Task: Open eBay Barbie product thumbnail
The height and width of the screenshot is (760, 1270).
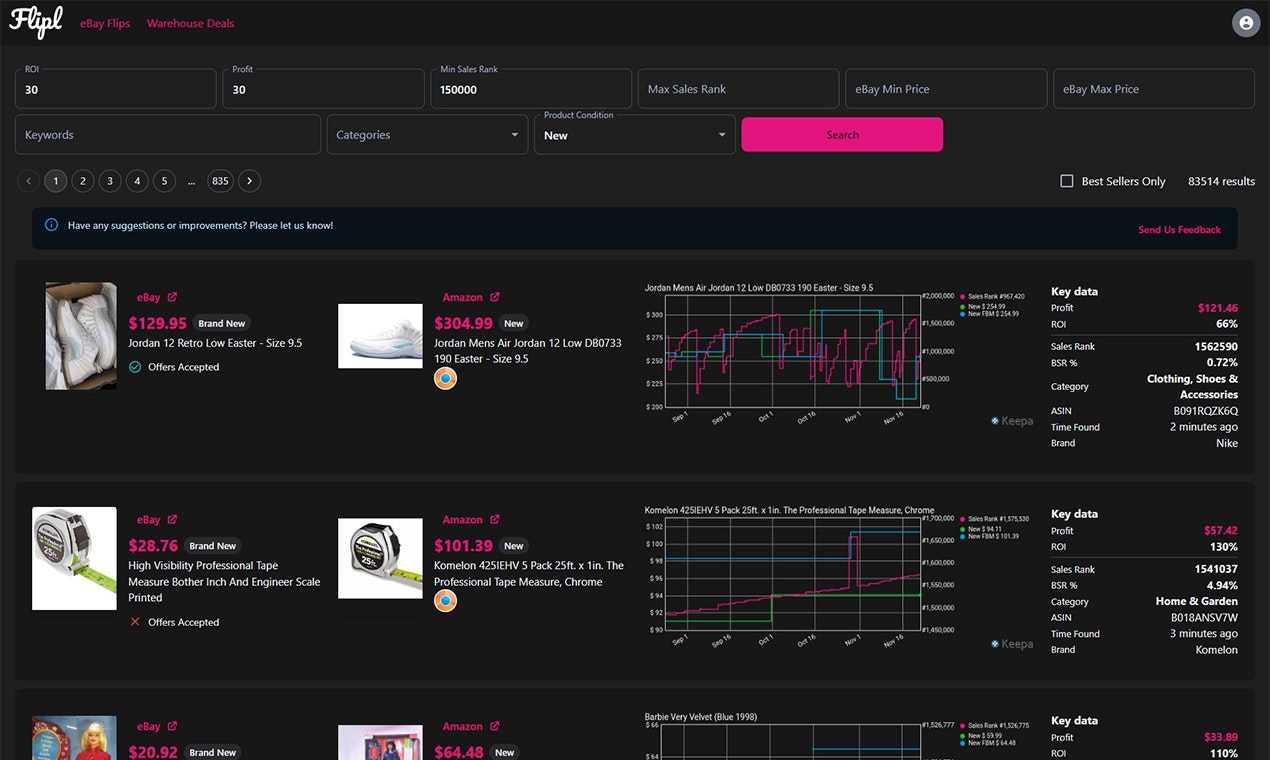Action: coord(74,738)
